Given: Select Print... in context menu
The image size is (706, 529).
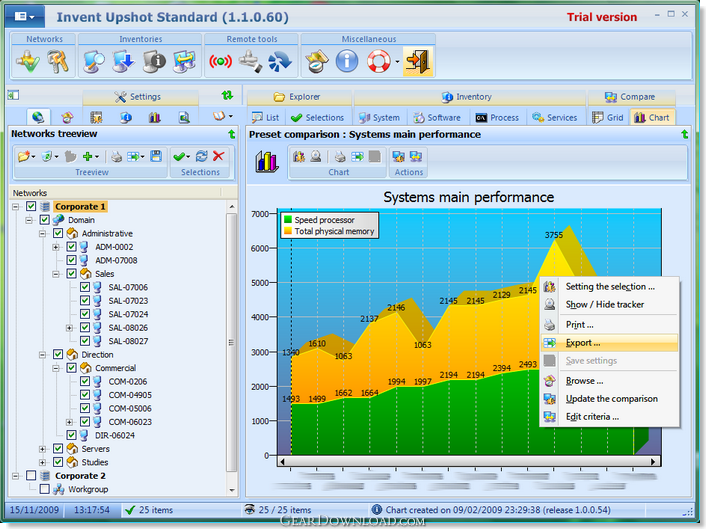Looking at the screenshot, I should click(x=609, y=325).
